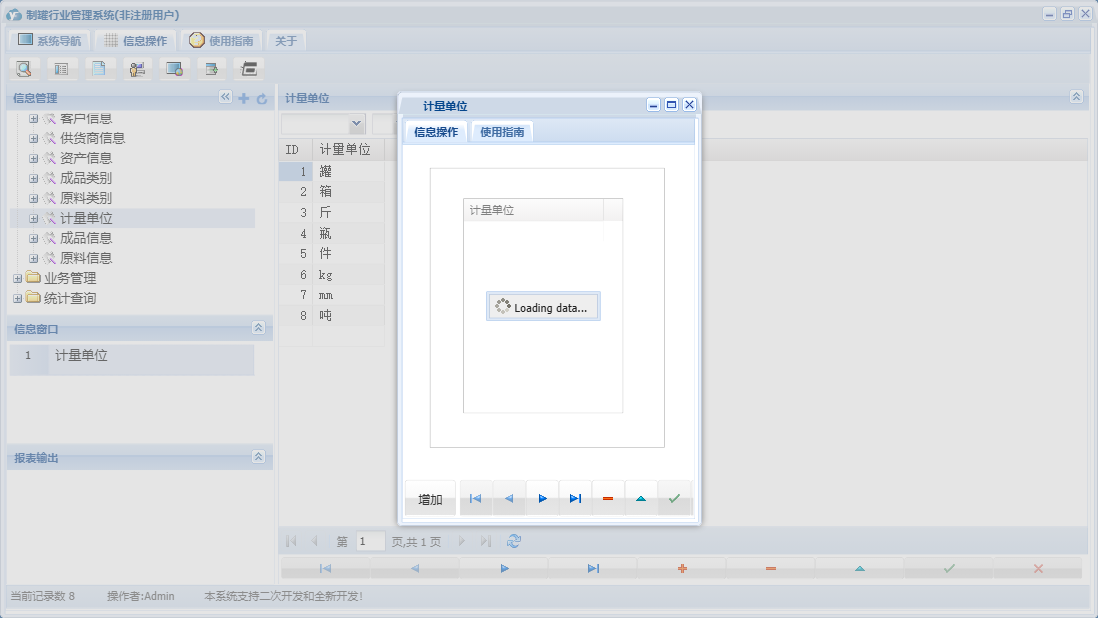This screenshot has height=618, width=1098.
Task: Select 资产信息 in the tree
Action: [x=86, y=158]
